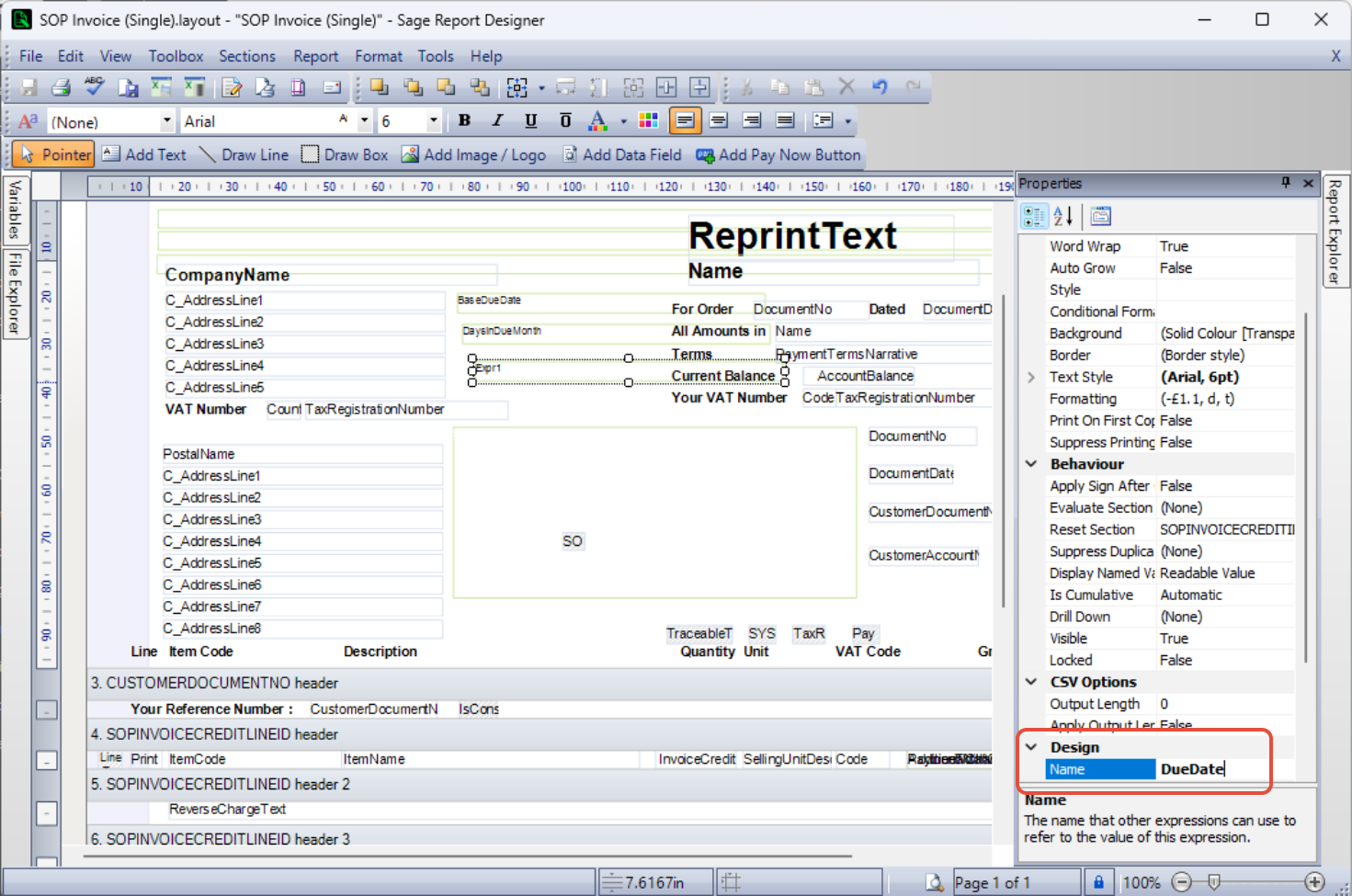This screenshot has width=1352, height=896.
Task: Click the zoom slider handle
Action: [x=1214, y=881]
